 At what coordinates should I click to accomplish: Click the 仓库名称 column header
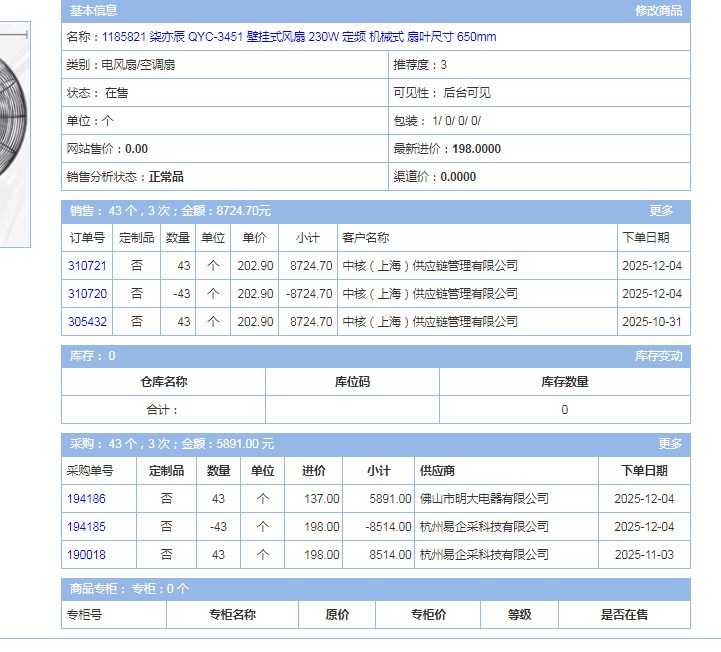coord(163,382)
